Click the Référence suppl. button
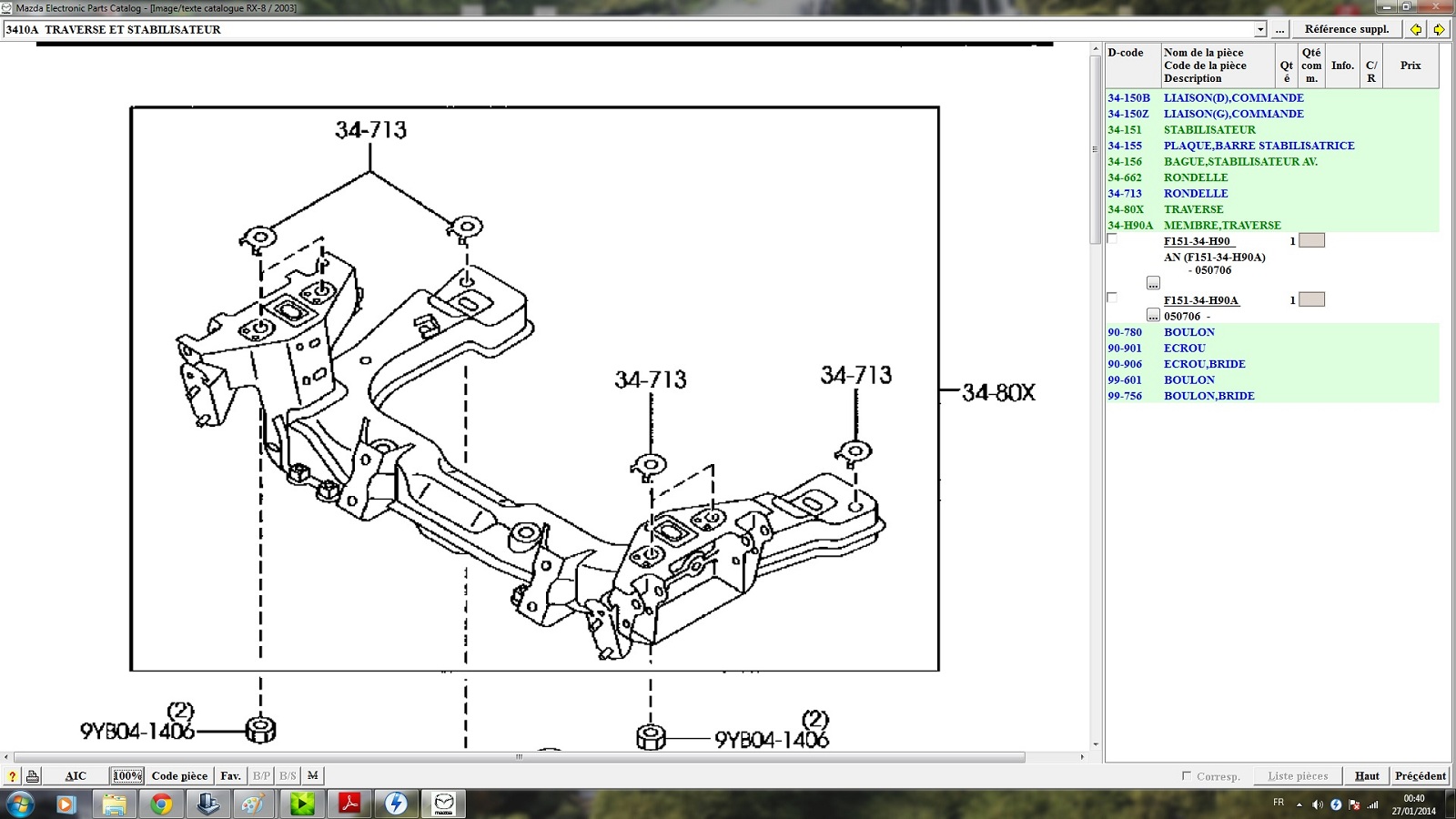The height and width of the screenshot is (819, 1456). pyautogui.click(x=1346, y=29)
